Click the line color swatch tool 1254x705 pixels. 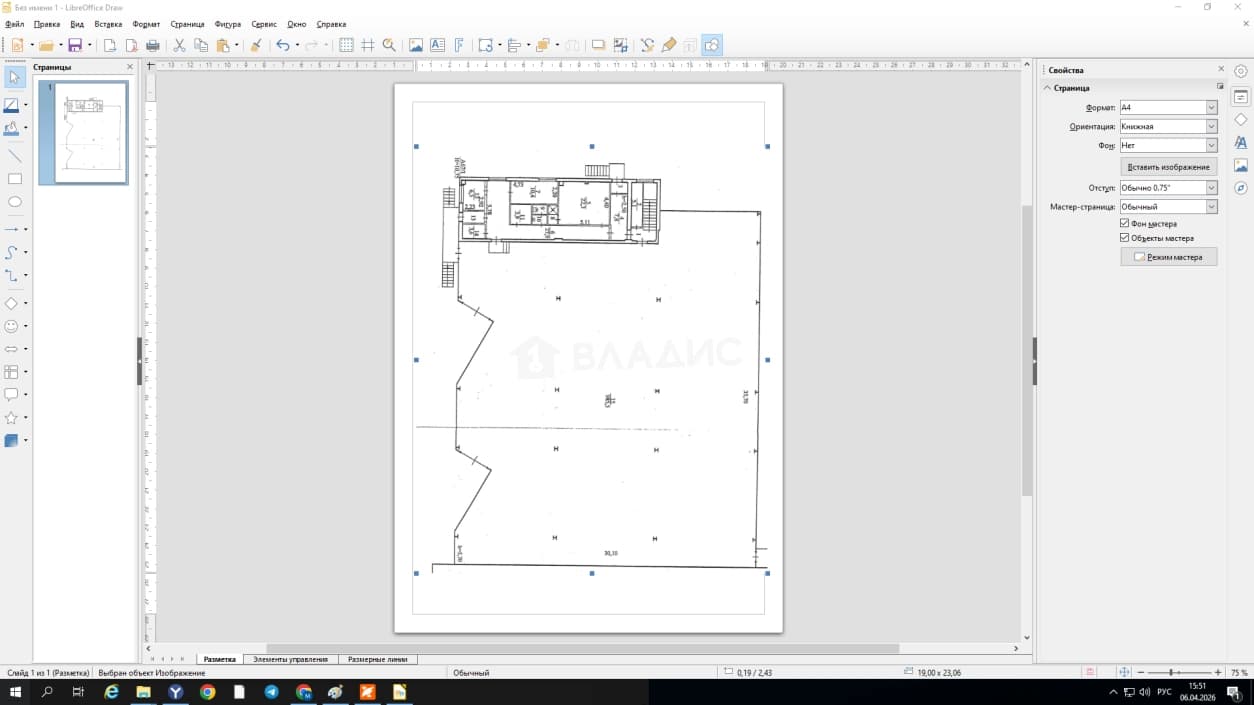point(12,105)
